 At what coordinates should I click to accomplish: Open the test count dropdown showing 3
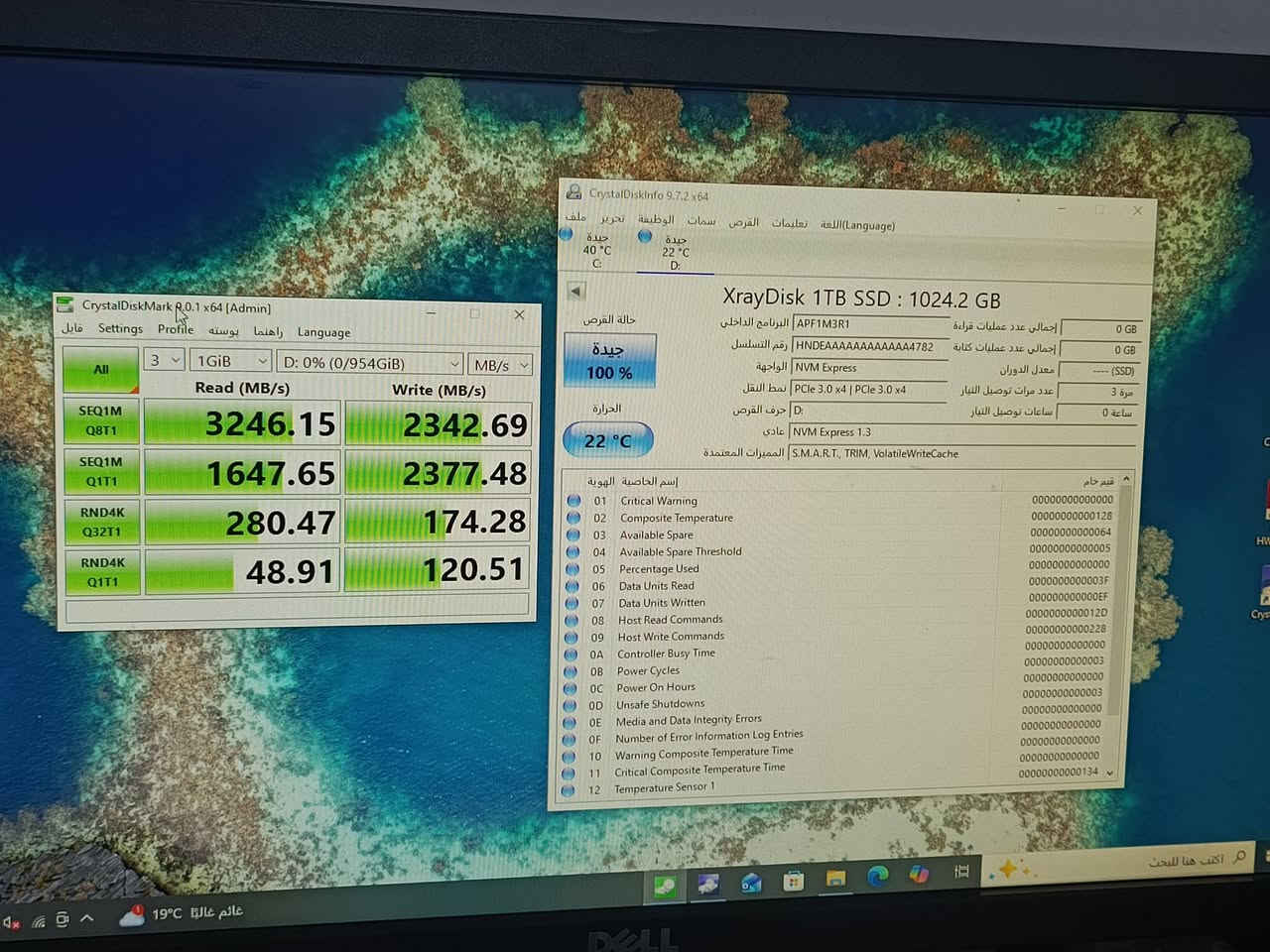(x=164, y=361)
